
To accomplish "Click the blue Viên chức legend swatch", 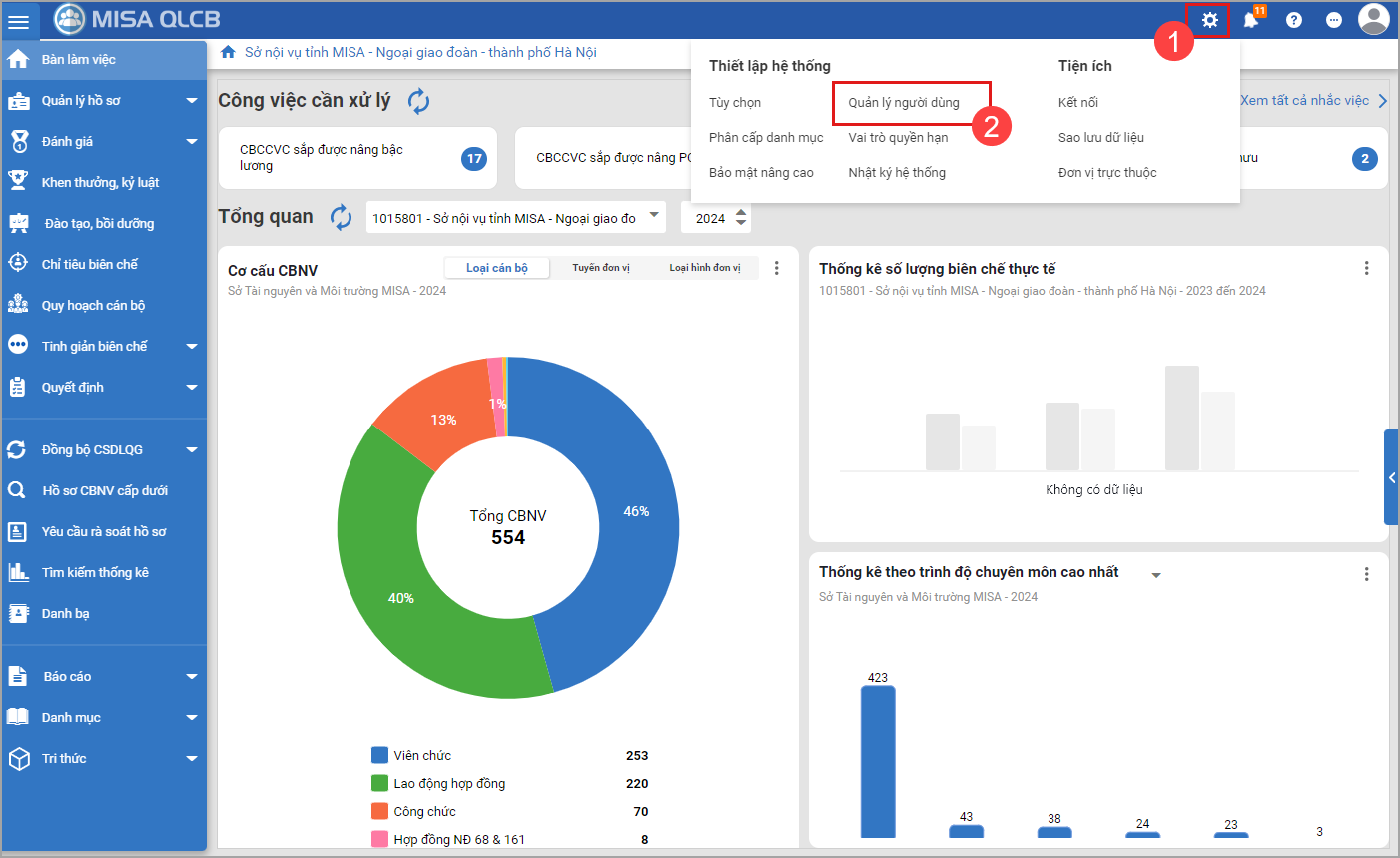I will (379, 755).
